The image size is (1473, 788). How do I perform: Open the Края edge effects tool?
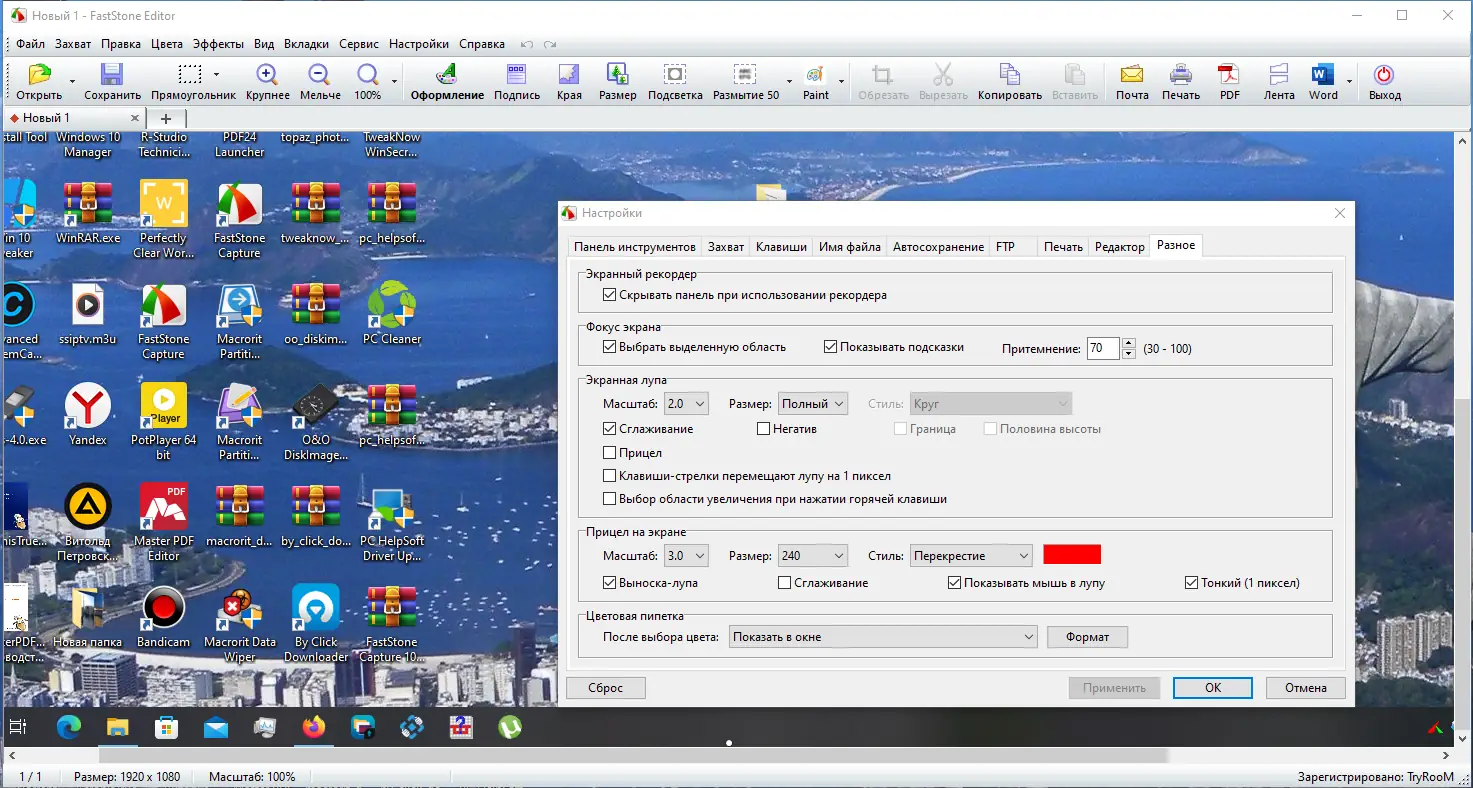pos(569,75)
